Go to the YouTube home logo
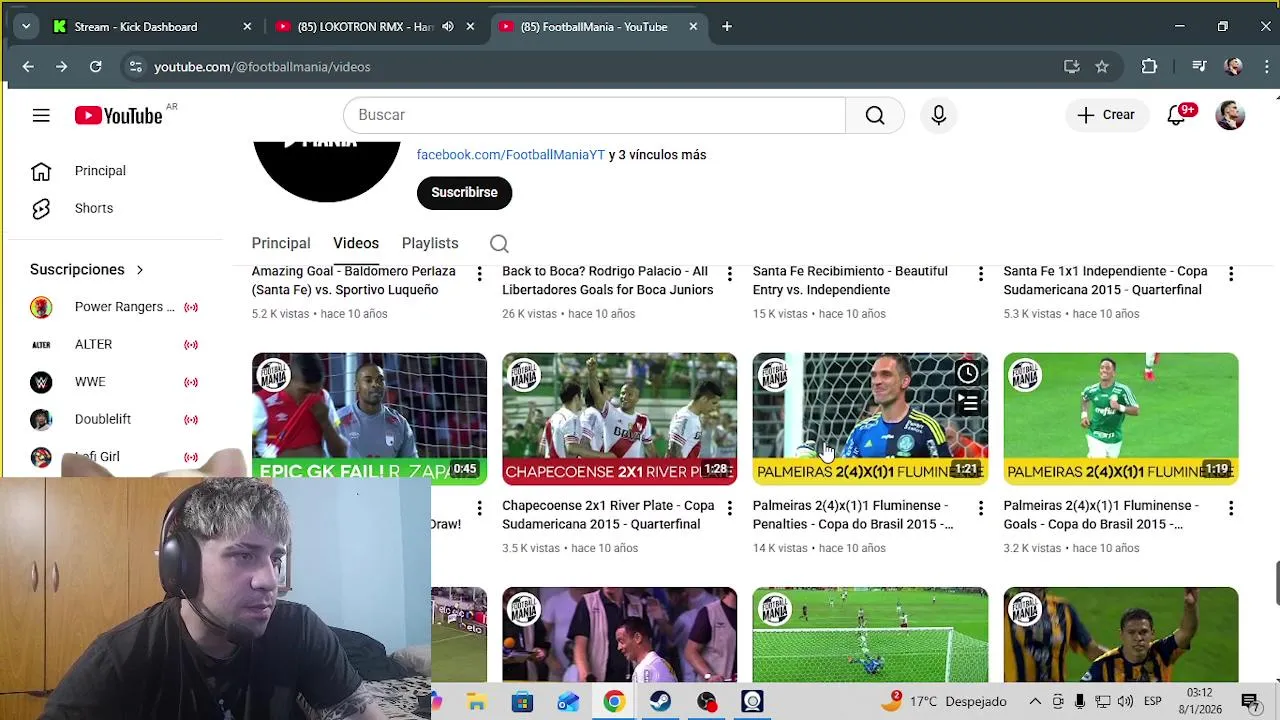This screenshot has width=1280, height=720. 118,116
